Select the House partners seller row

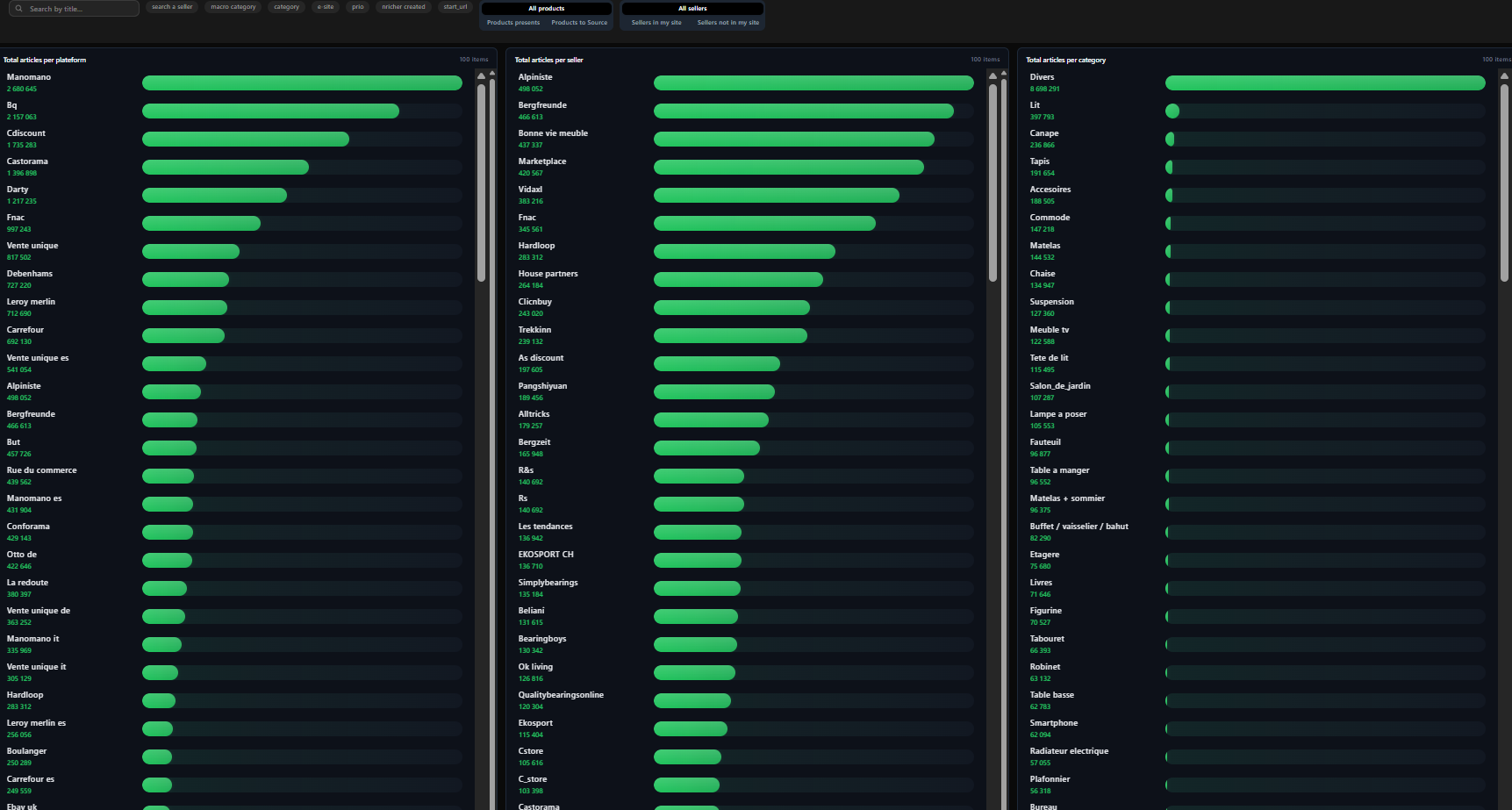(x=746, y=279)
